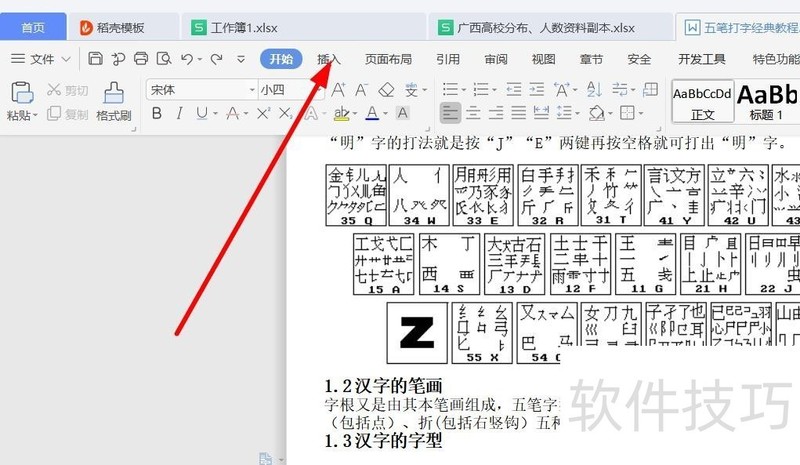This screenshot has height=465, width=800.
Task: Click the Decrease Indent icon
Action: [514, 90]
